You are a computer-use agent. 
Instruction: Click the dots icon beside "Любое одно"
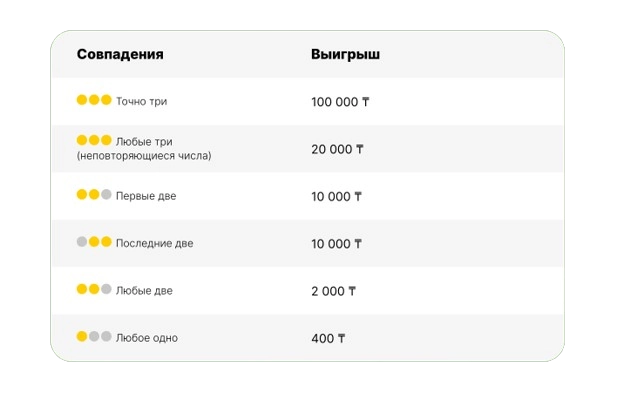tap(93, 337)
